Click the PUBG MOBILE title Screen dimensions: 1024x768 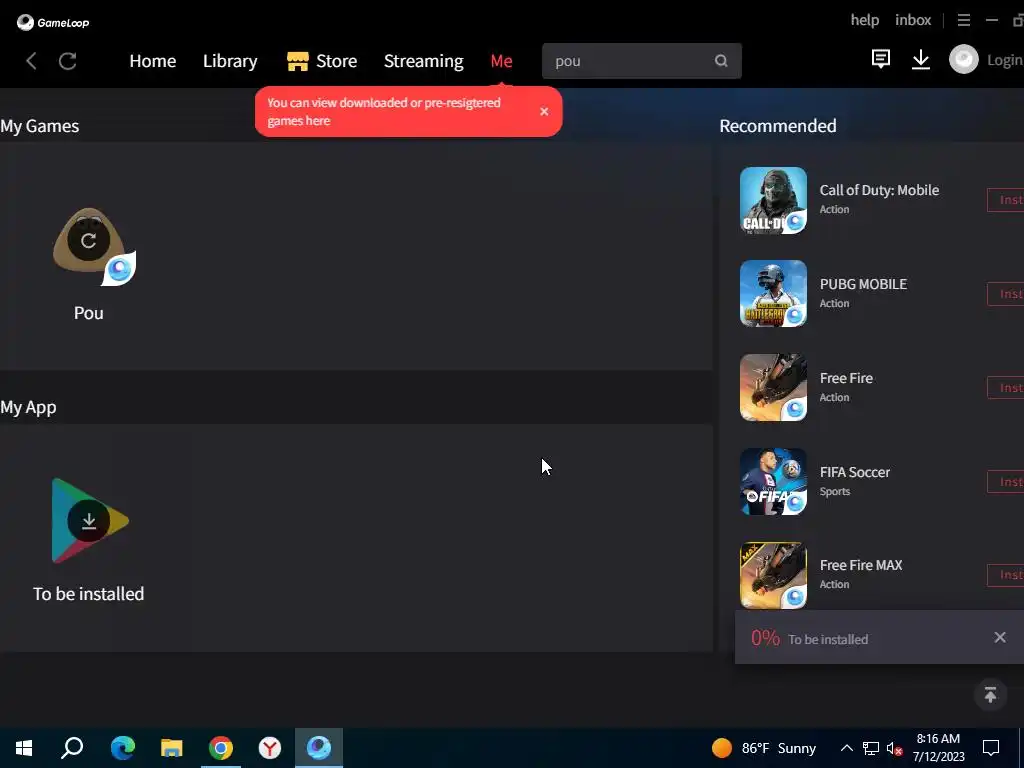863,284
